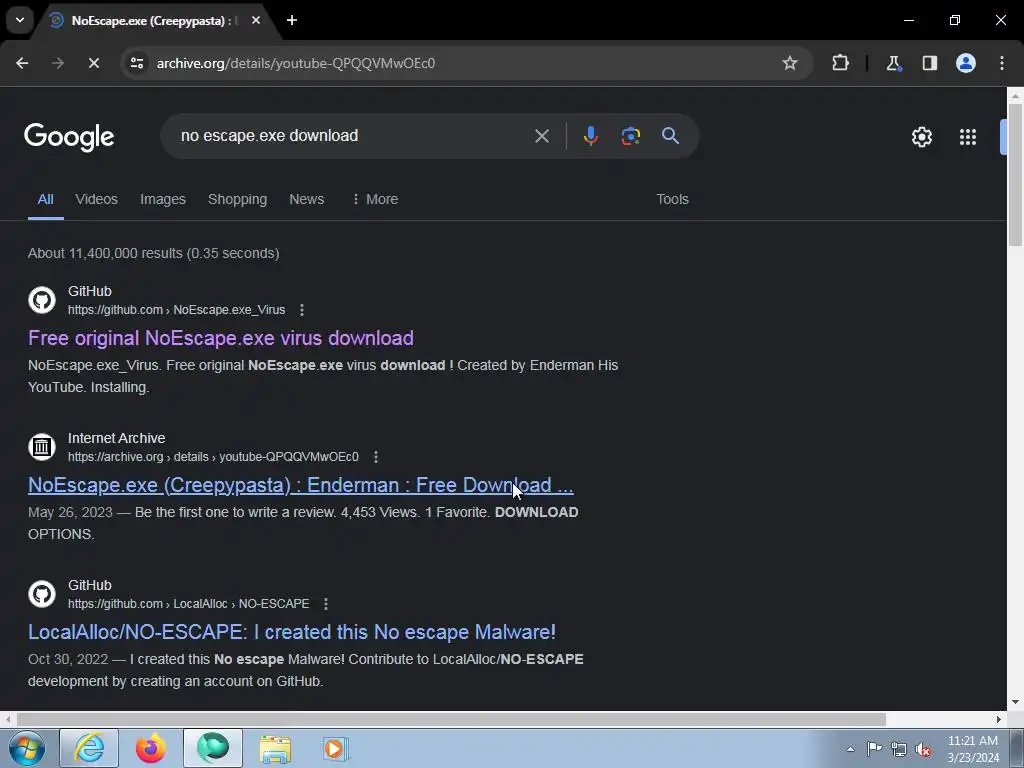Viewport: 1024px width, 768px height.
Task: Expand the tab search dropdown arrow
Action: 20,20
